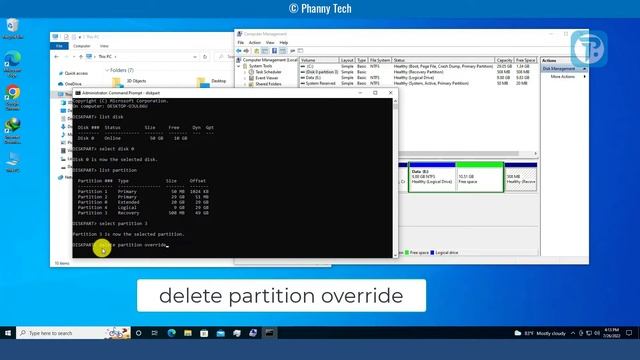The height and width of the screenshot is (360, 640).
Task: Collapse Disk Management section in Actions pane
Action: 584,69
